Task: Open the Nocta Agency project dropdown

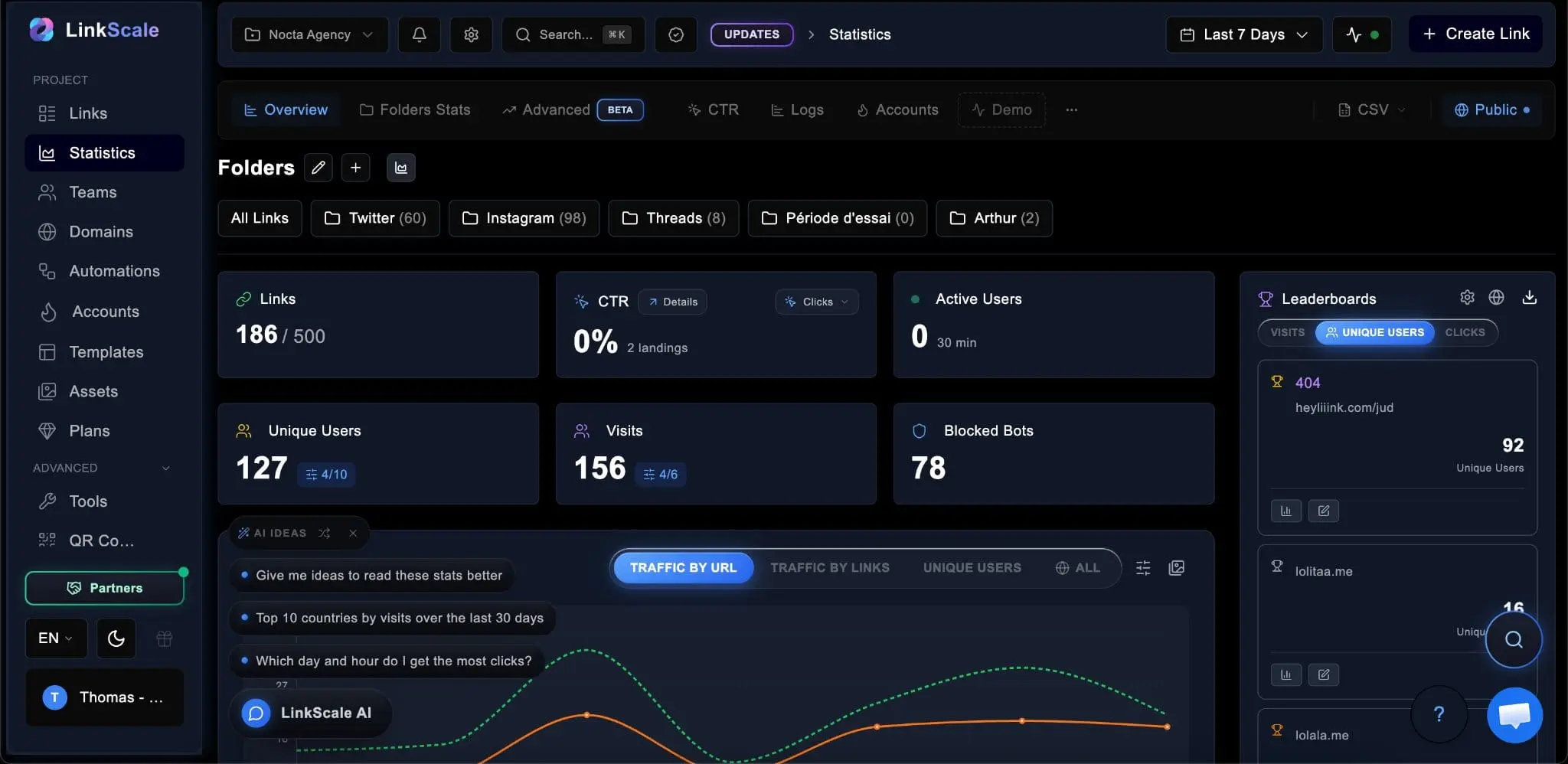Action: coord(309,34)
